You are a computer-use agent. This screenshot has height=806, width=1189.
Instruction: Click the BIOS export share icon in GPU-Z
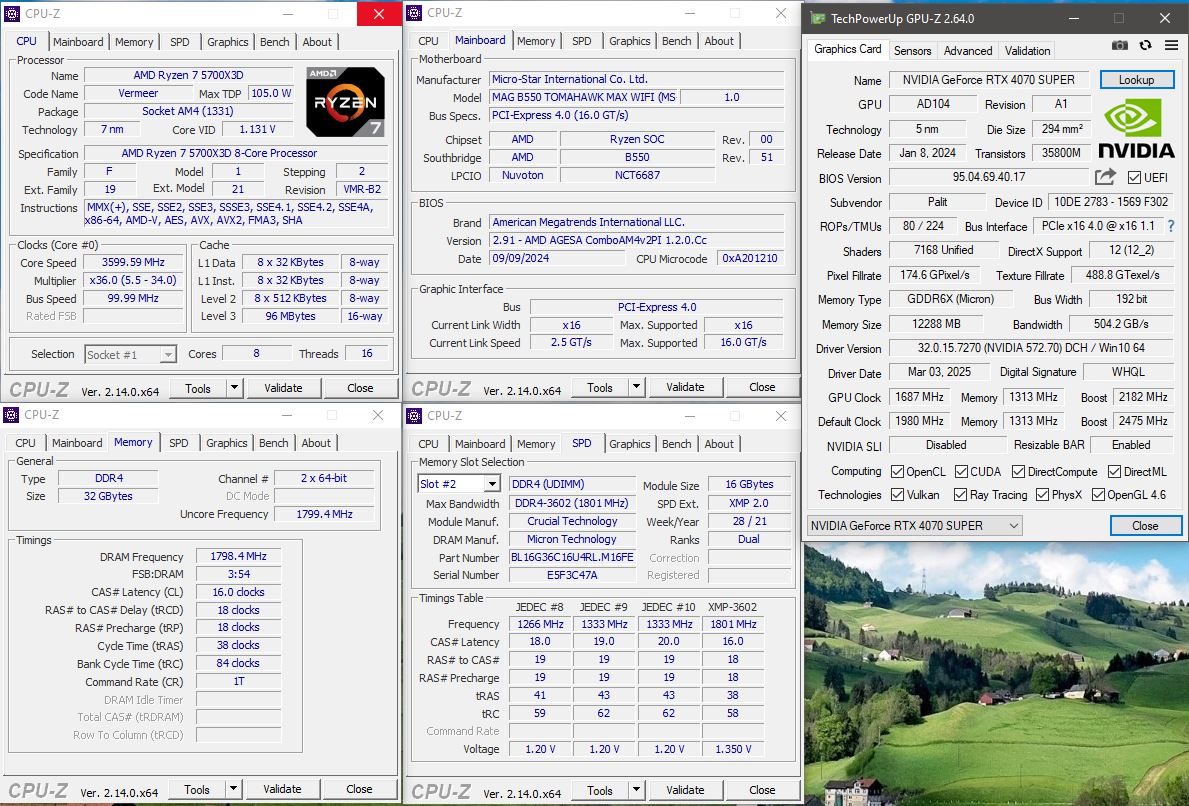(1106, 177)
